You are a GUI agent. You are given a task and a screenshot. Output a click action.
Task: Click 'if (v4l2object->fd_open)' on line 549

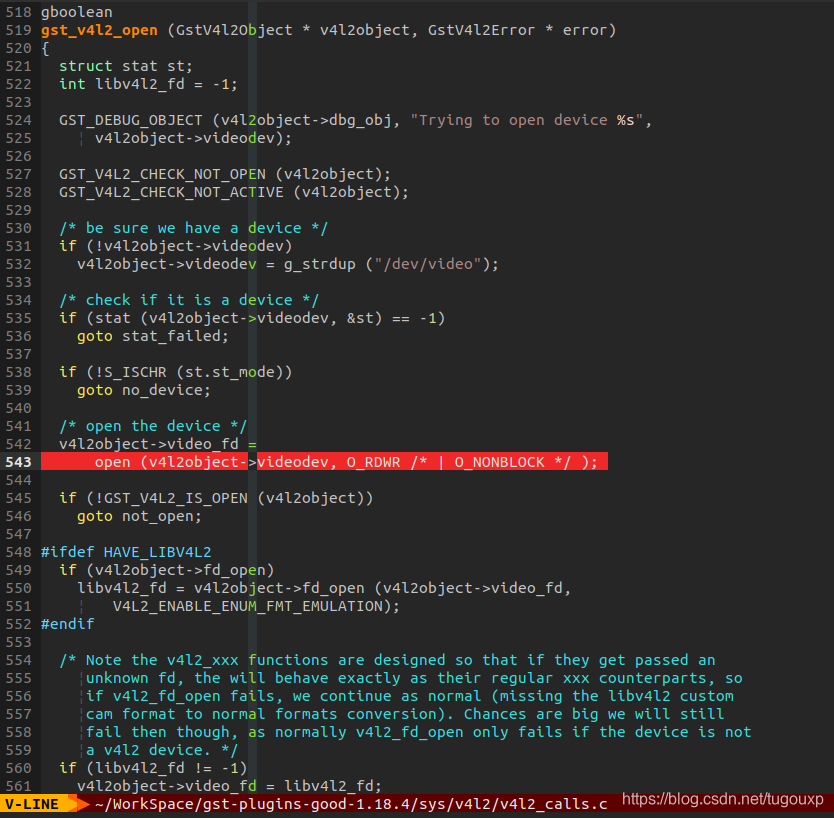coord(166,570)
